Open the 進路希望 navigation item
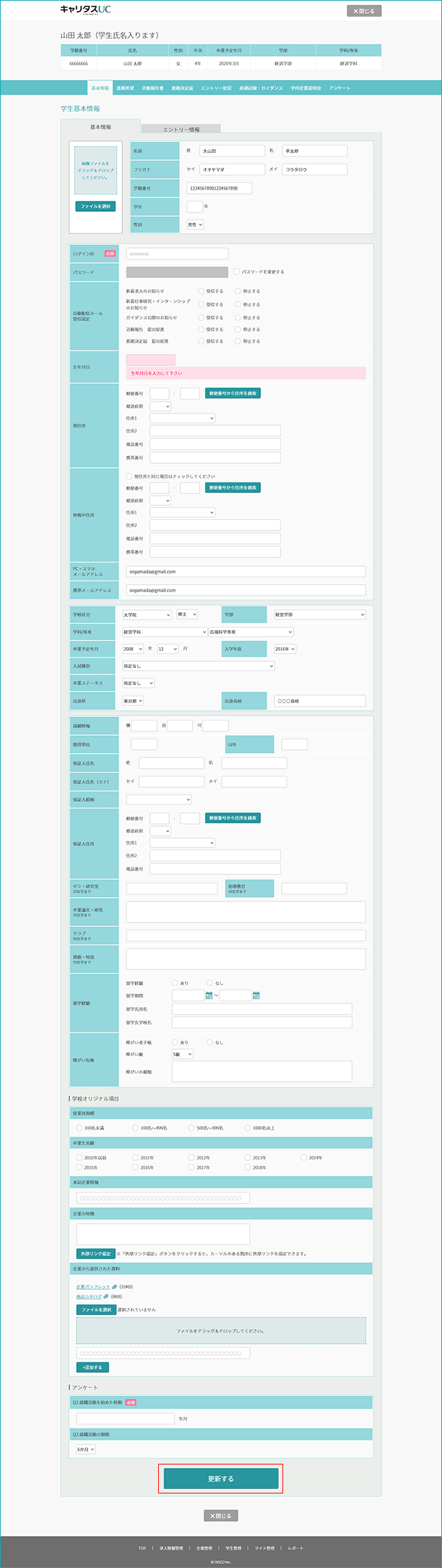442x1568 pixels. (x=125, y=88)
